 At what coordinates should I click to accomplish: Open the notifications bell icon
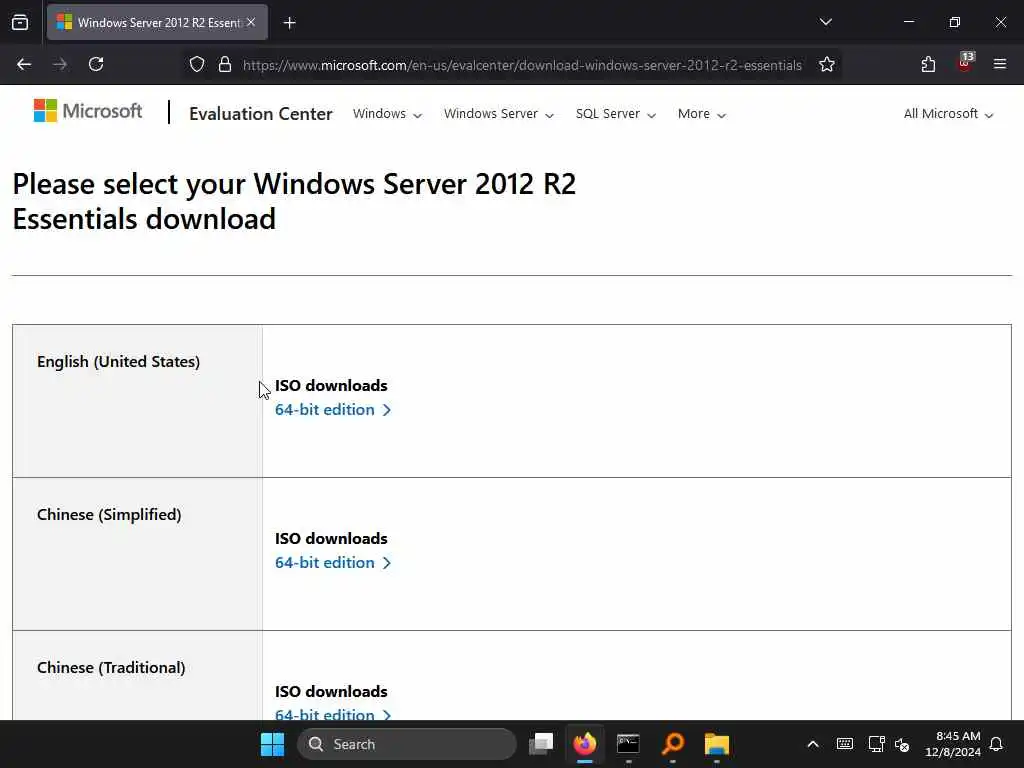click(x=996, y=744)
